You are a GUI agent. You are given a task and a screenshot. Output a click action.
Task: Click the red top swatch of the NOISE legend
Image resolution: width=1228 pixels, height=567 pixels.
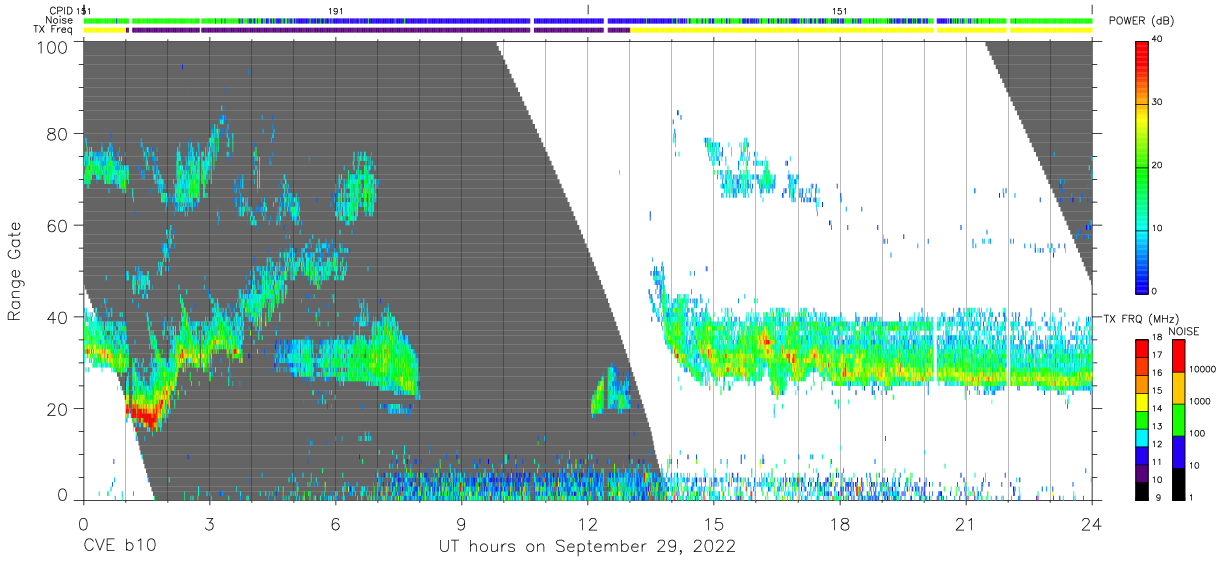(1179, 356)
